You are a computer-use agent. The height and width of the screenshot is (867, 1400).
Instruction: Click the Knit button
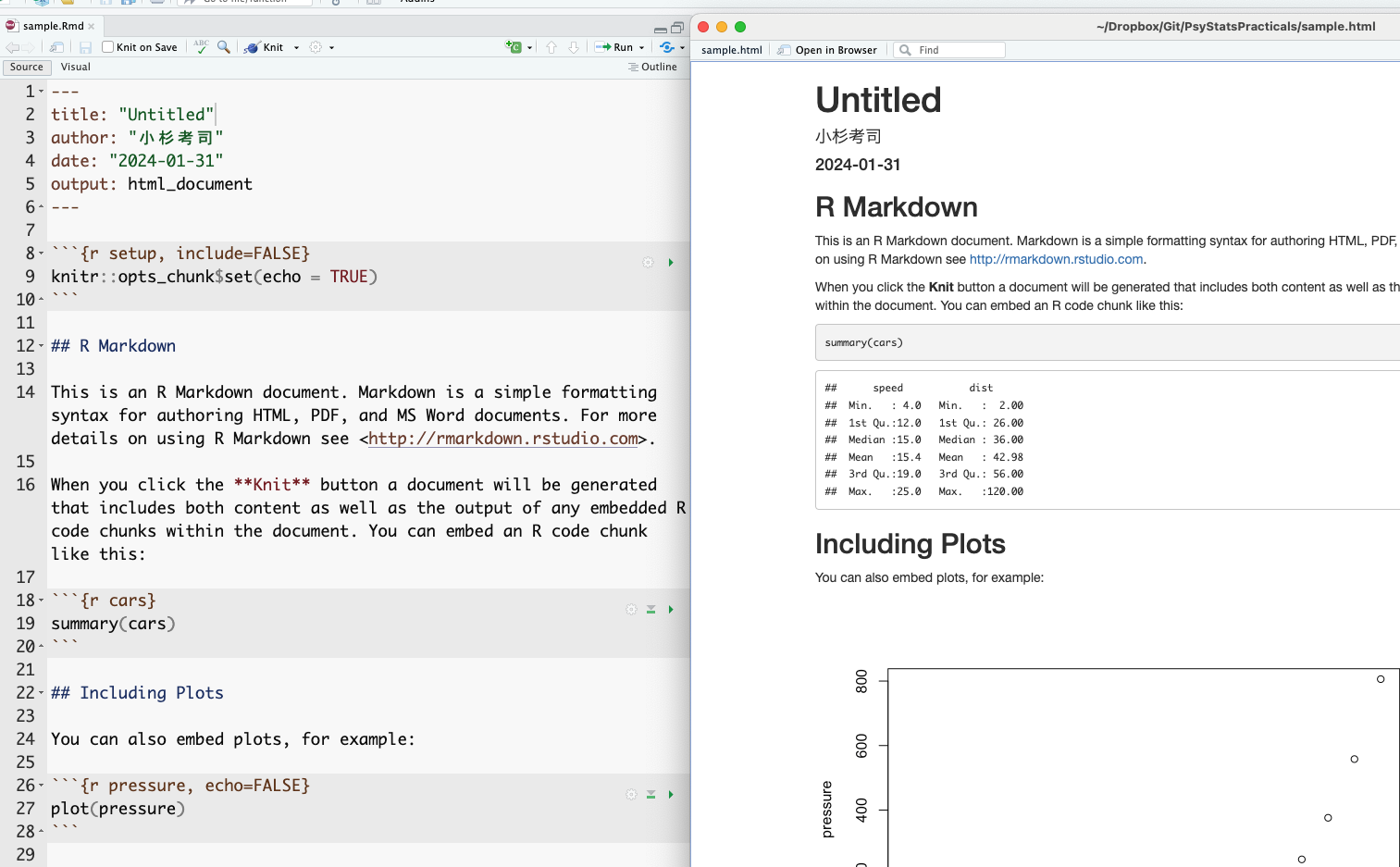[265, 47]
